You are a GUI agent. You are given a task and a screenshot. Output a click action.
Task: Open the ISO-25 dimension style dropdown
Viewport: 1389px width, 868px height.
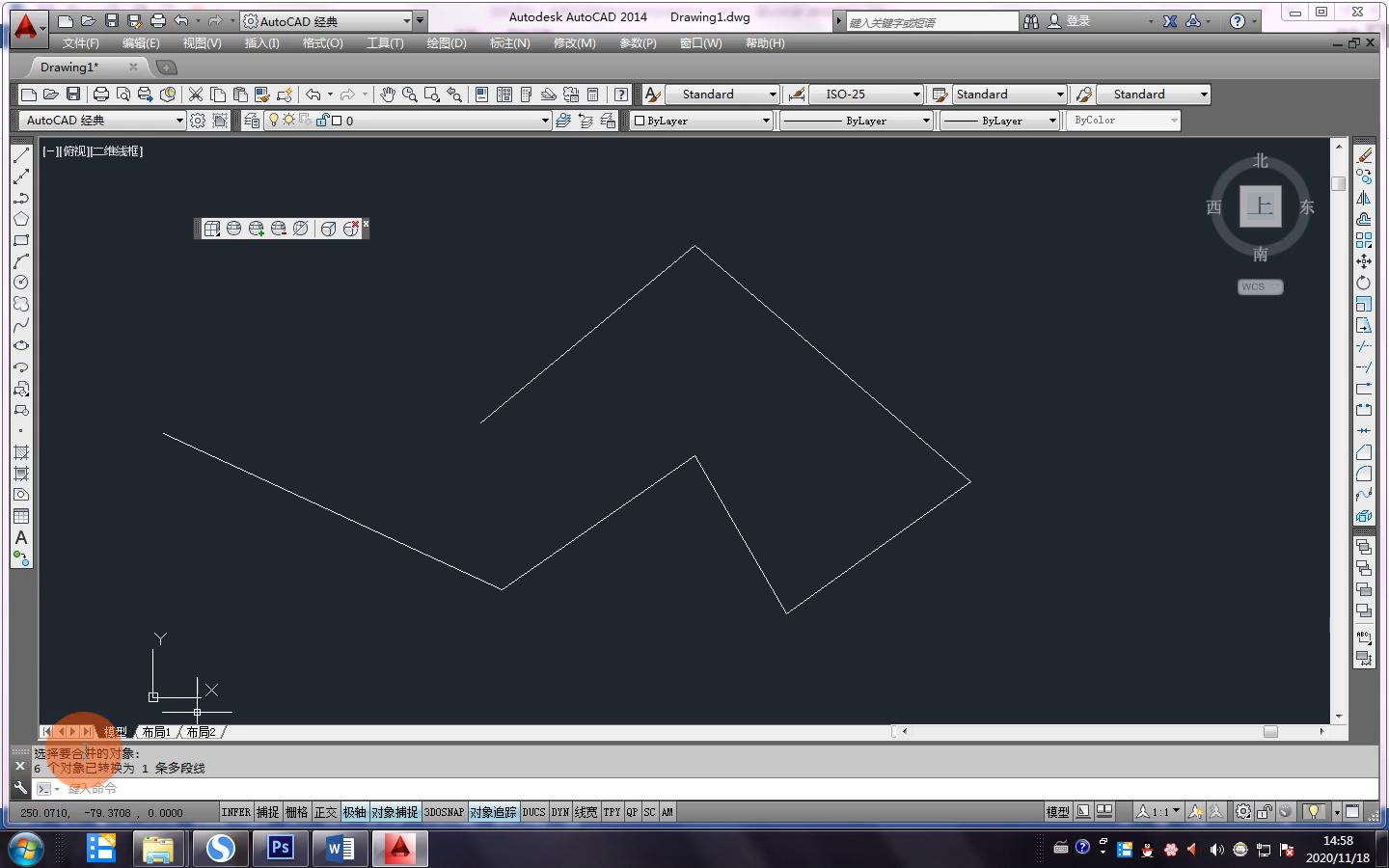click(916, 95)
